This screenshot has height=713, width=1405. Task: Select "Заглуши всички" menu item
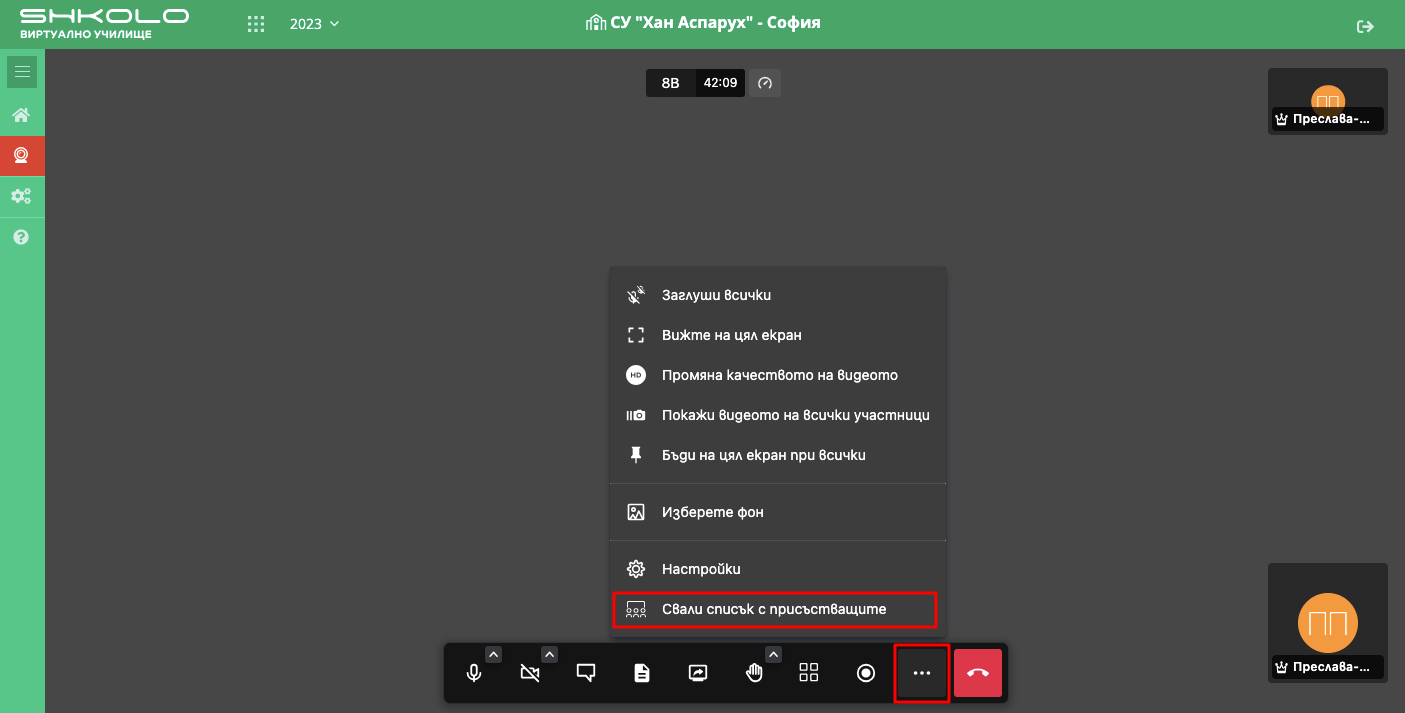coord(778,295)
